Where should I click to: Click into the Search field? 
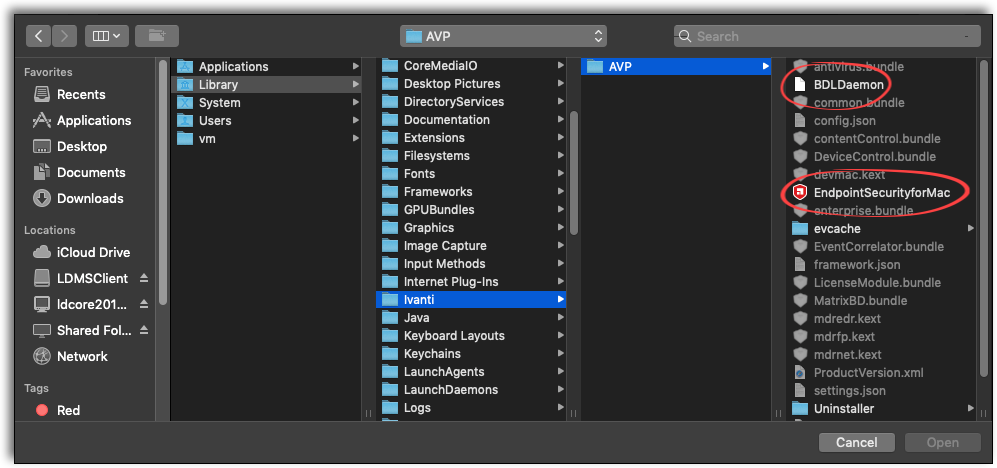coord(830,36)
